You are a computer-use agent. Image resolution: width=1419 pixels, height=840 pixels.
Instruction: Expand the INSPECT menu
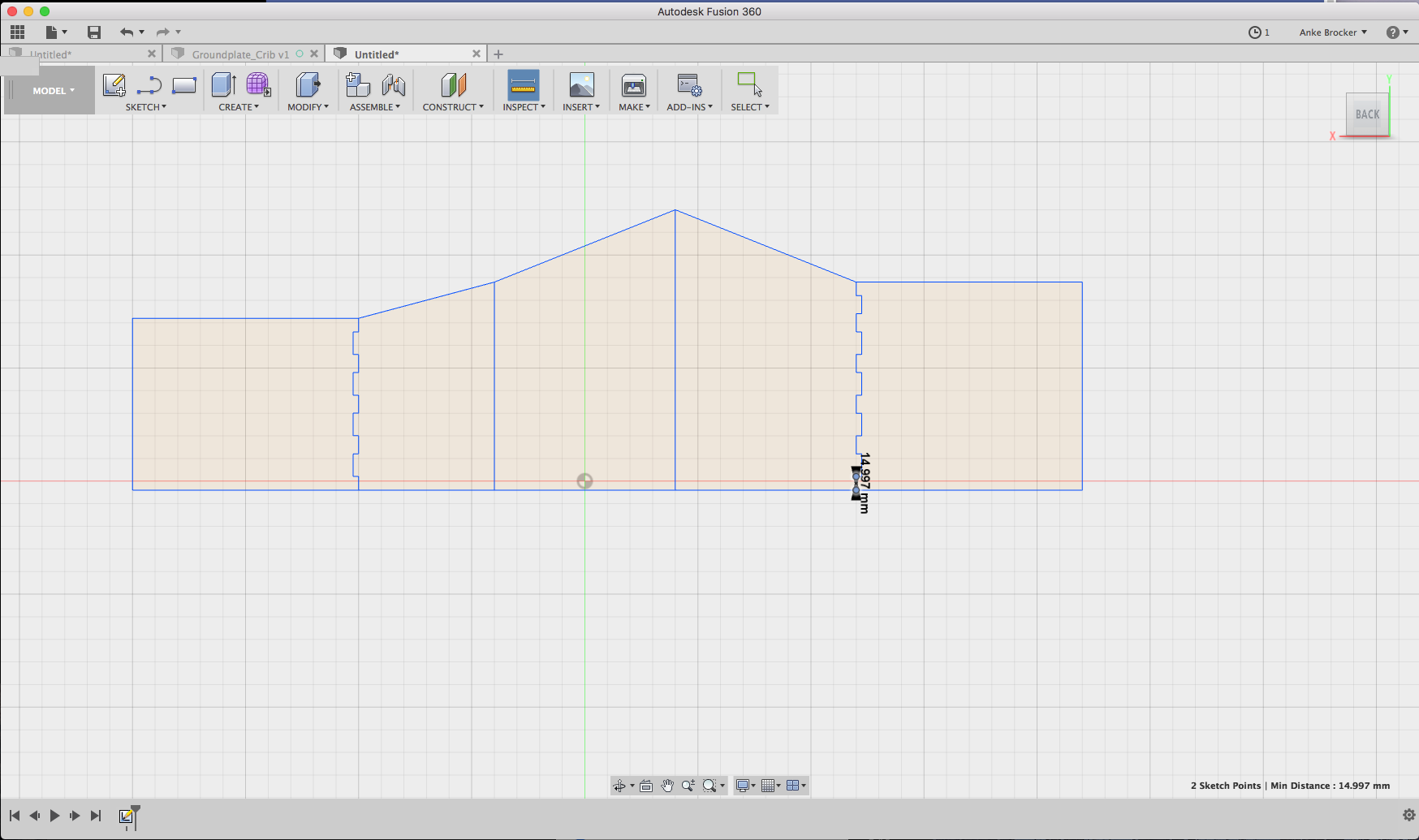click(524, 107)
